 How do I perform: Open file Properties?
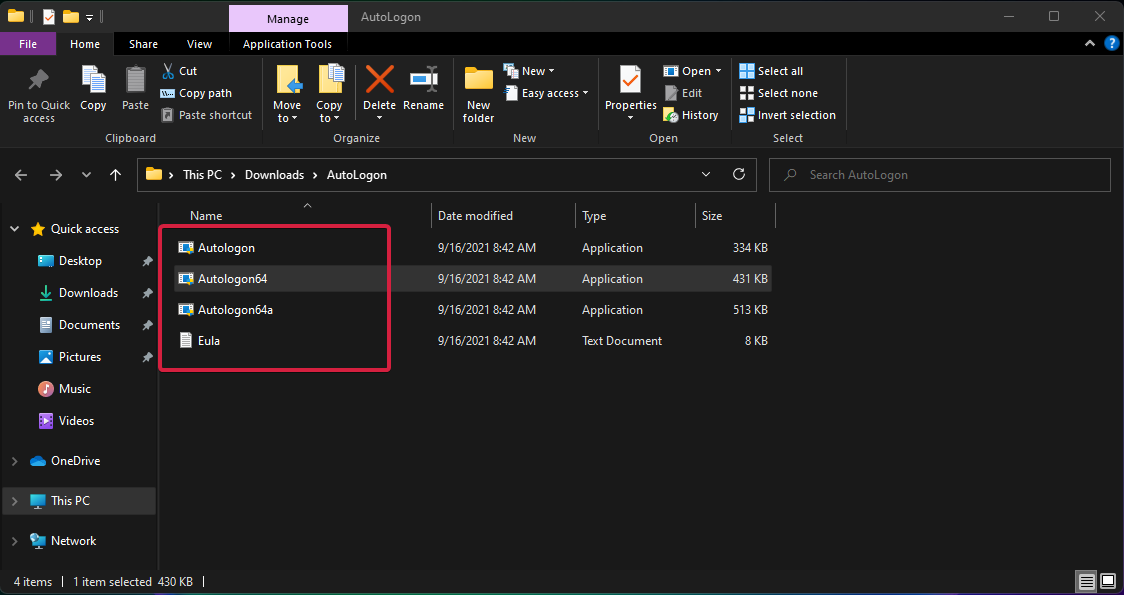pos(631,93)
